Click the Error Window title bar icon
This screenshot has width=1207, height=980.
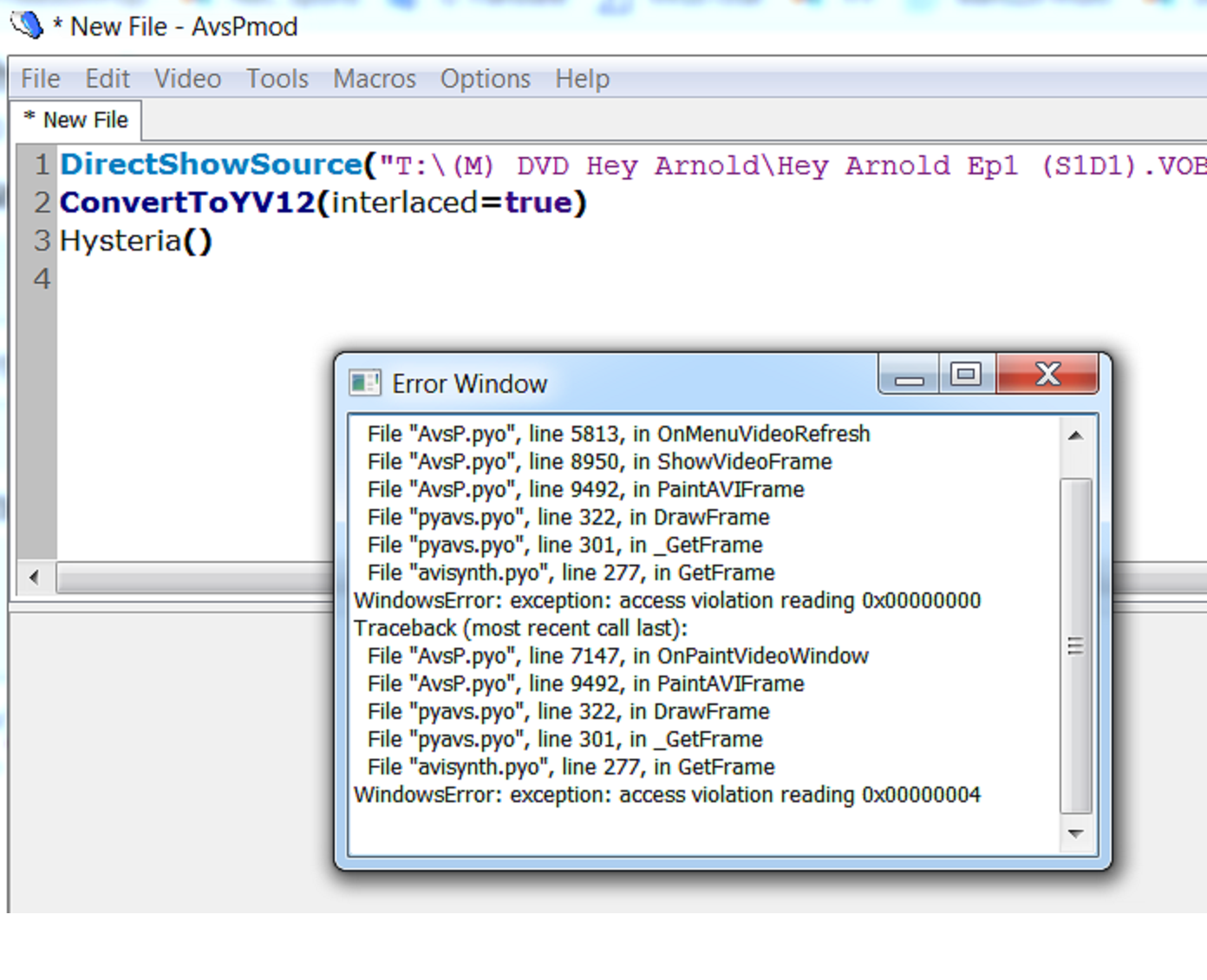click(x=365, y=382)
